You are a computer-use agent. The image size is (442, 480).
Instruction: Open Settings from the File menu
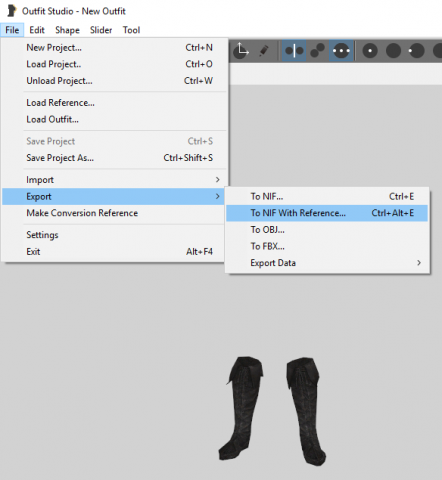pyautogui.click(x=114, y=235)
